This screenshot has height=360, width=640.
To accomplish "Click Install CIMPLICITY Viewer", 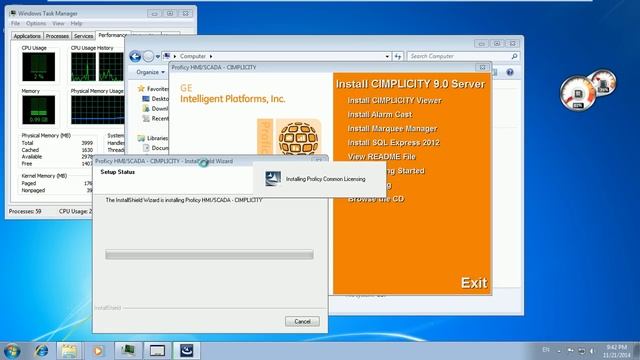I will click(x=394, y=100).
